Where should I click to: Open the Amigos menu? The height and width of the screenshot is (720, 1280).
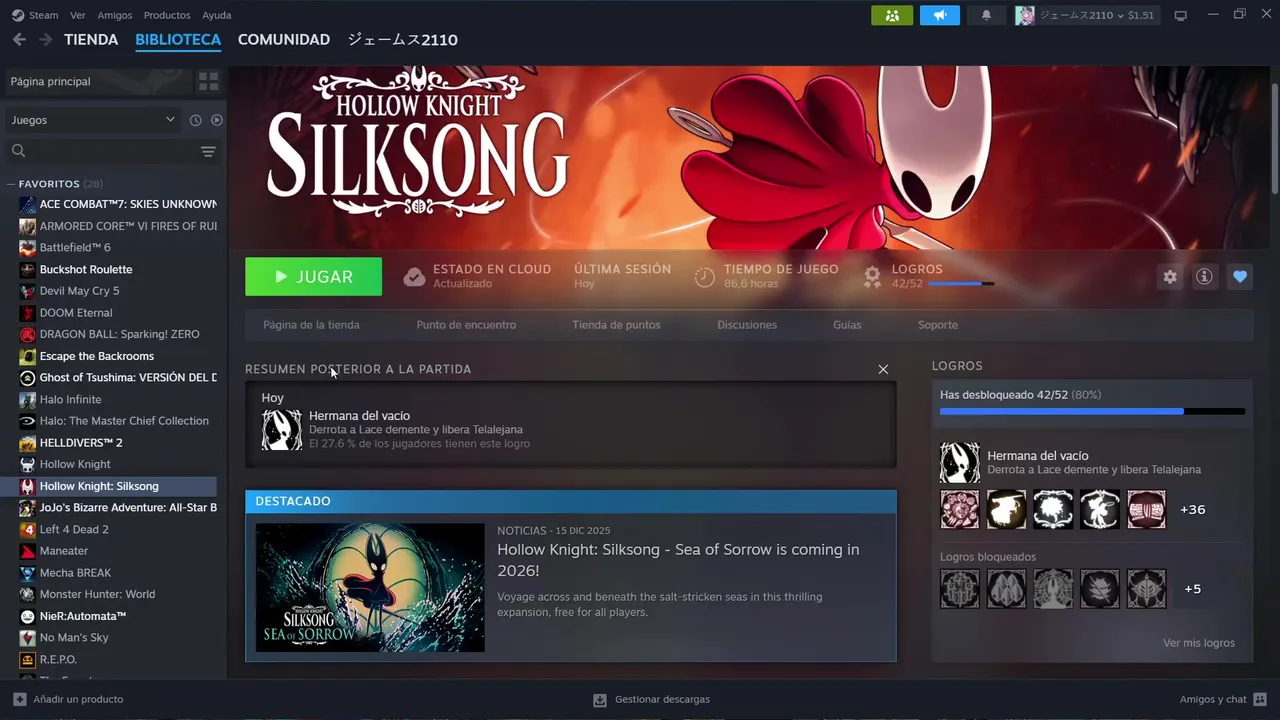tap(115, 15)
